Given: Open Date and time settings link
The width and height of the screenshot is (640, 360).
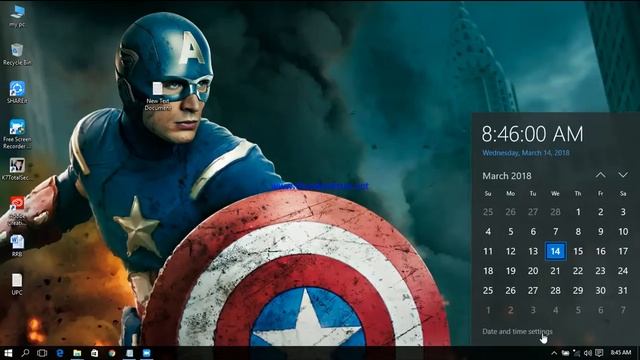Looking at the screenshot, I should [517, 331].
